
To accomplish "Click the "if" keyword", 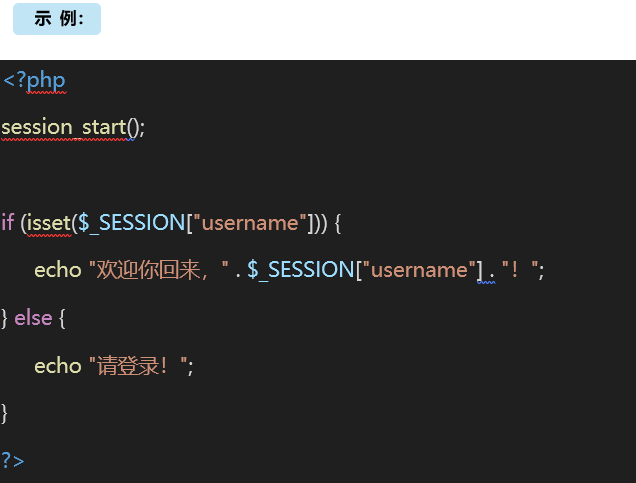I will [7, 222].
